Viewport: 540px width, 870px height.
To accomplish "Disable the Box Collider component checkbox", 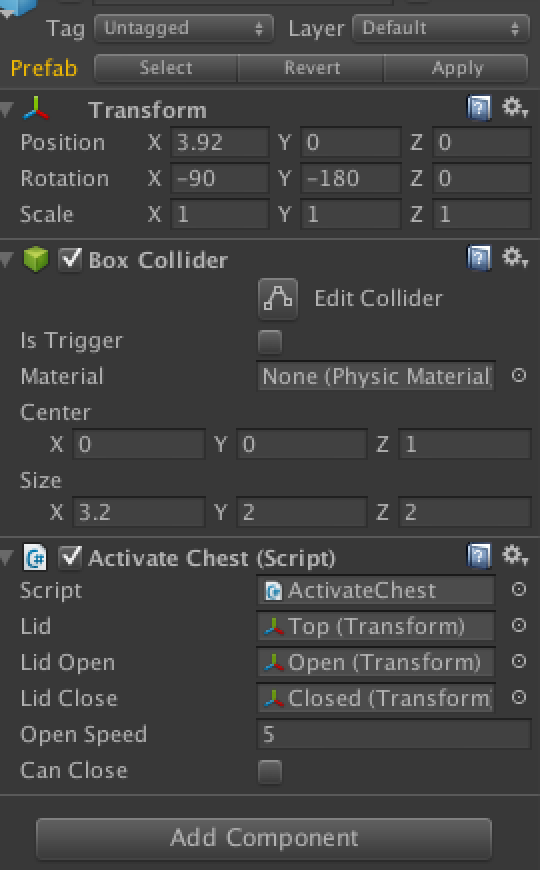I will [x=70, y=259].
